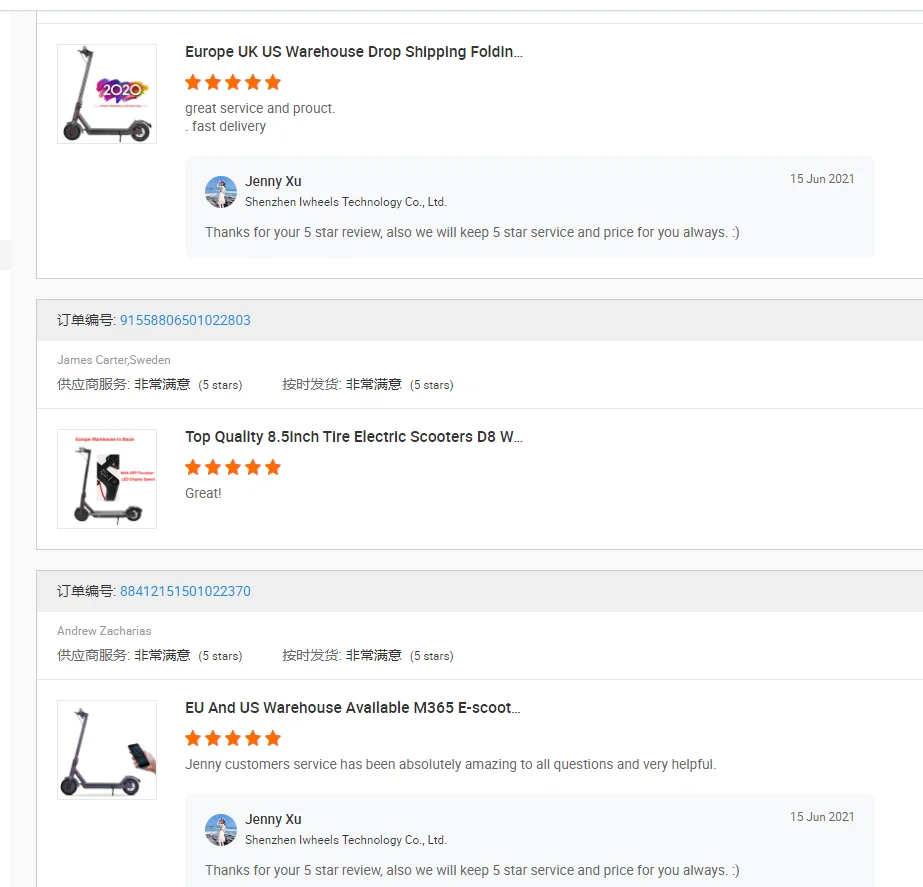Click Jenny Xu's avatar in the first reply
Image resolution: width=923 pixels, height=887 pixels.
(x=221, y=192)
